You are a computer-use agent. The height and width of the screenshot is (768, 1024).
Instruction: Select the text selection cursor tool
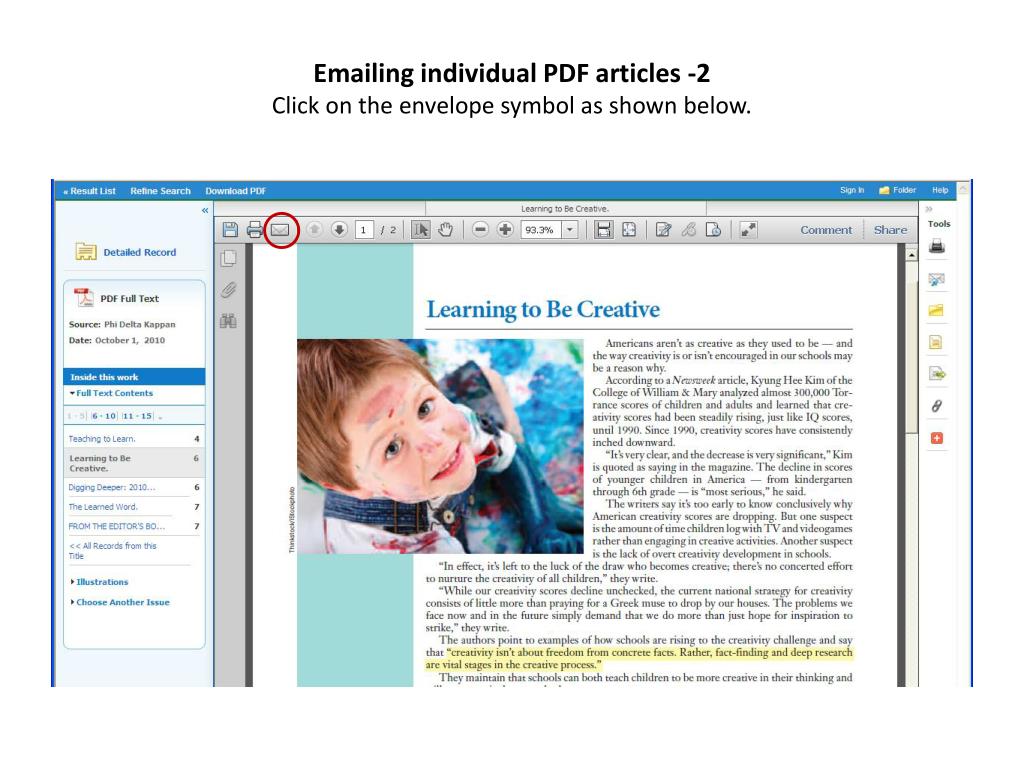coord(421,230)
